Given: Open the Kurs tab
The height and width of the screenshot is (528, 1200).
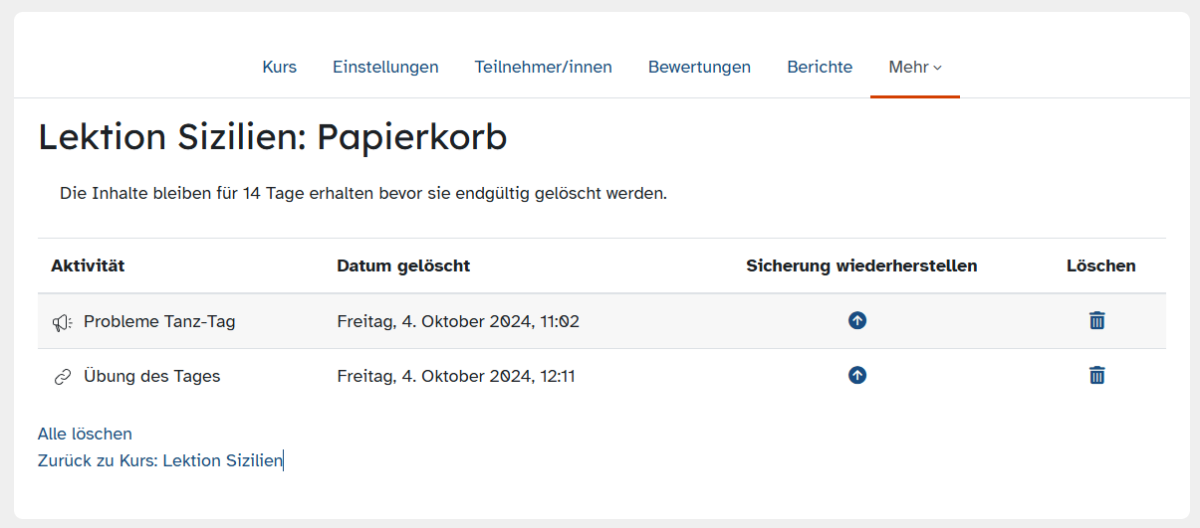Looking at the screenshot, I should 279,67.
